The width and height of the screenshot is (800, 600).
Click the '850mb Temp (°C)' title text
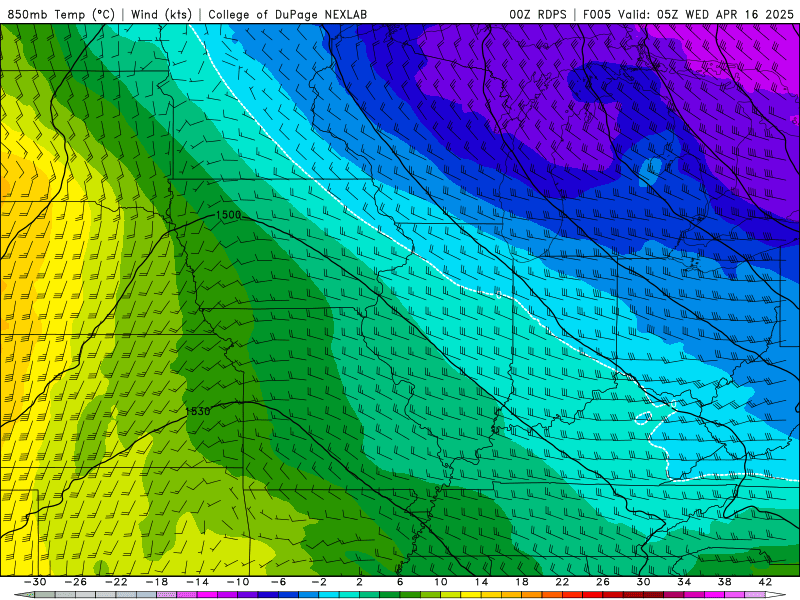[x=61, y=14]
